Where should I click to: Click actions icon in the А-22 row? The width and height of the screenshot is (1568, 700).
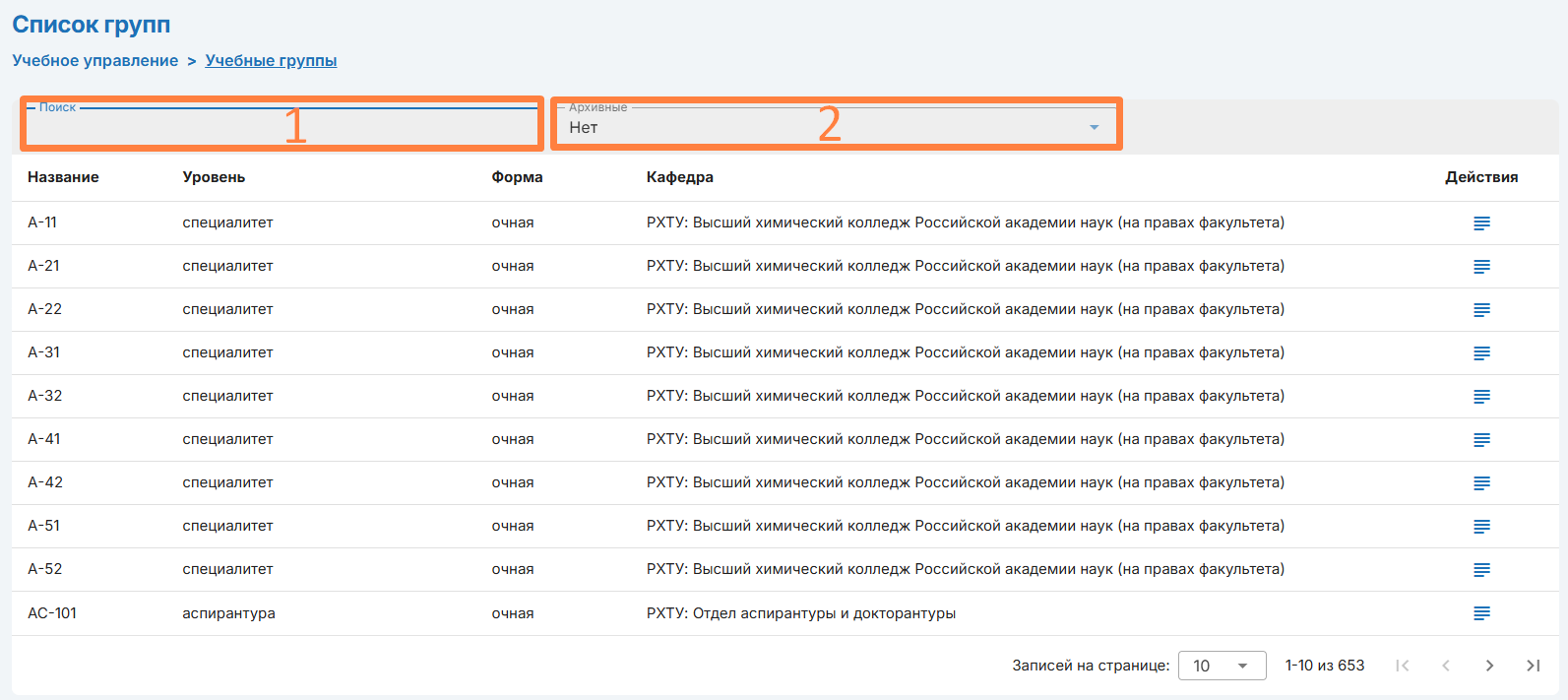(x=1481, y=310)
